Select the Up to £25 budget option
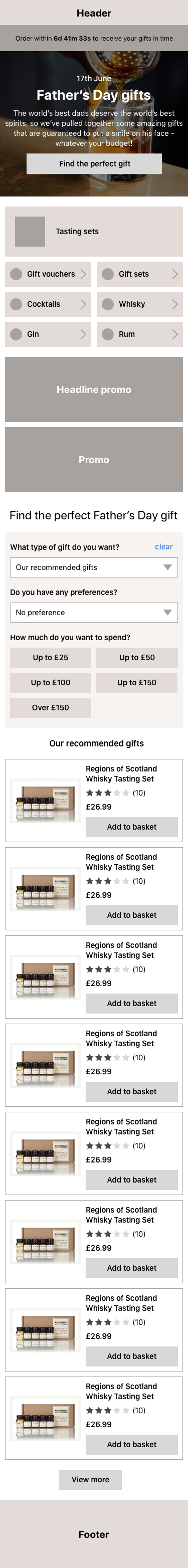The height and width of the screenshot is (1568, 188). click(51, 657)
